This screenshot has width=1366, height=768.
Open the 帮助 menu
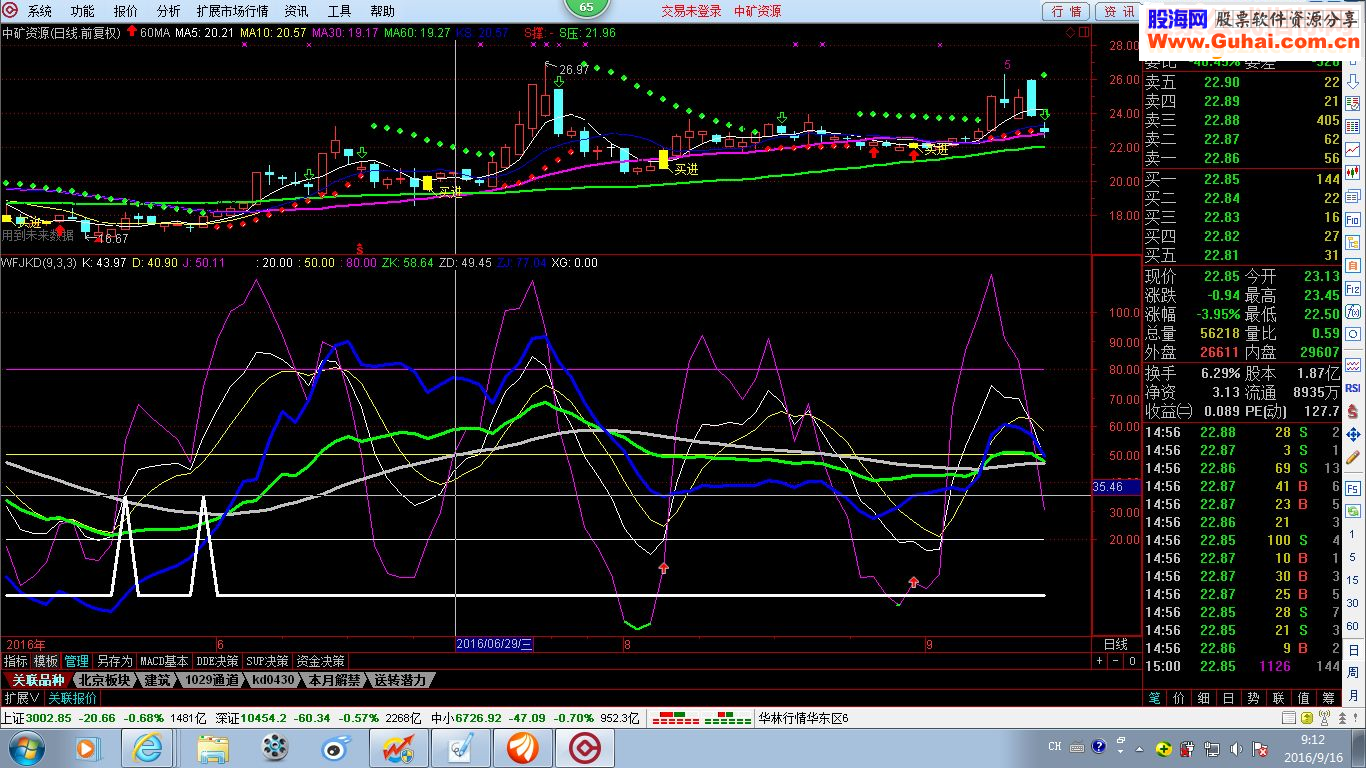point(383,11)
